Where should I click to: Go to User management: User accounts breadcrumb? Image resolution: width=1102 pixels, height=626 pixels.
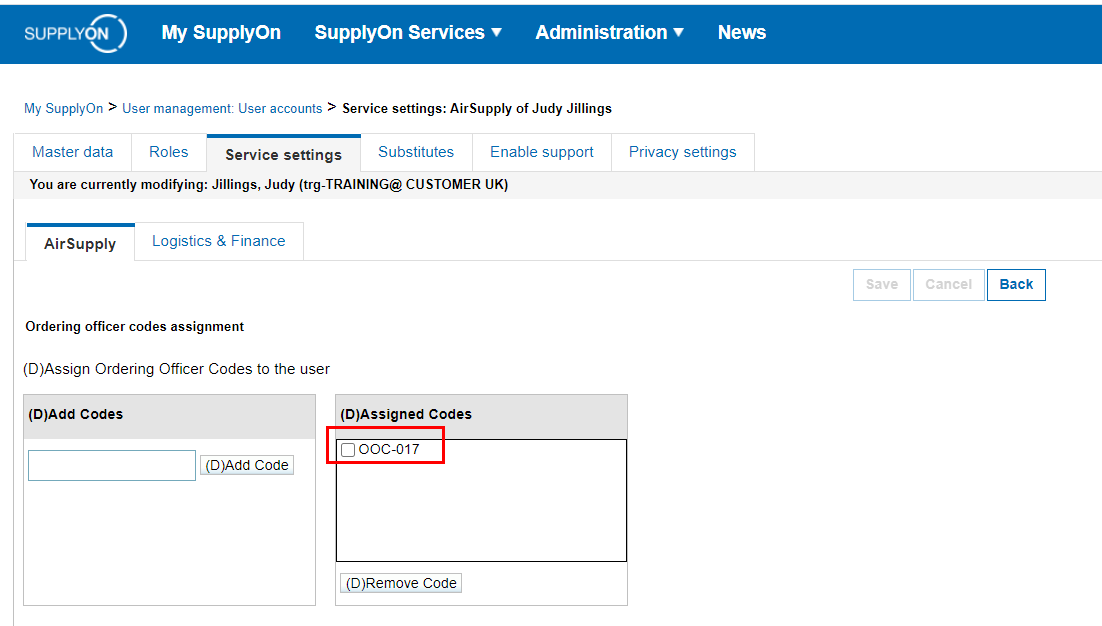pyautogui.click(x=222, y=108)
